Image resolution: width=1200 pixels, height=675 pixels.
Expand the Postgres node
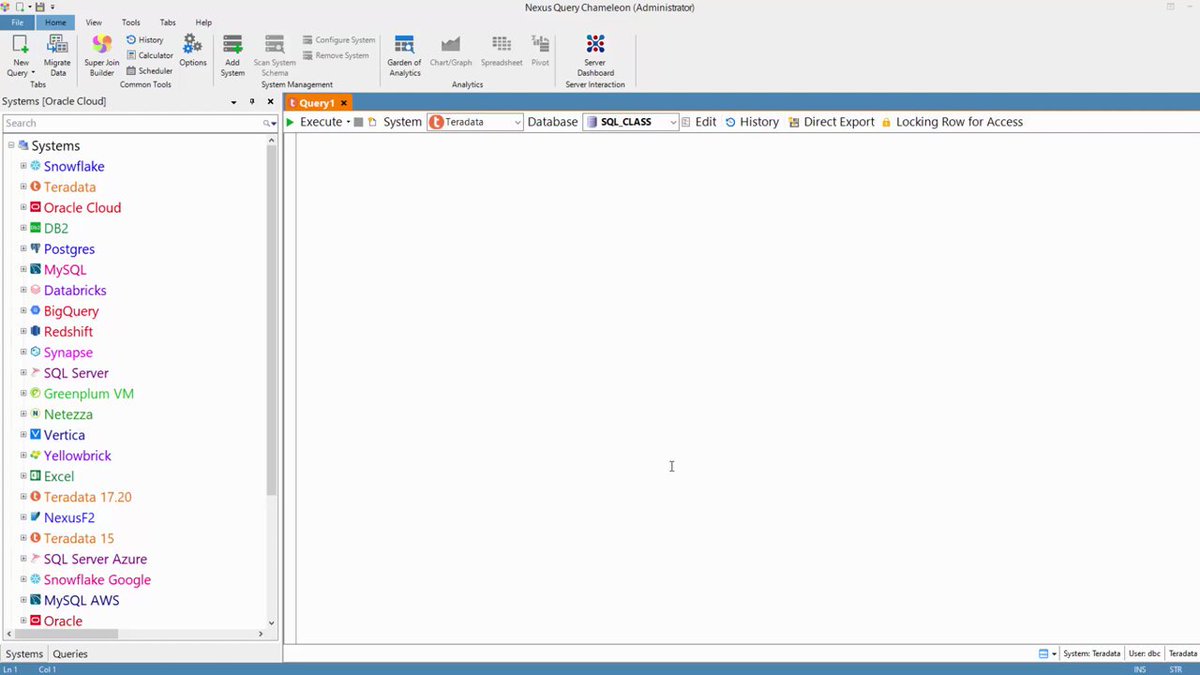pyautogui.click(x=23, y=249)
